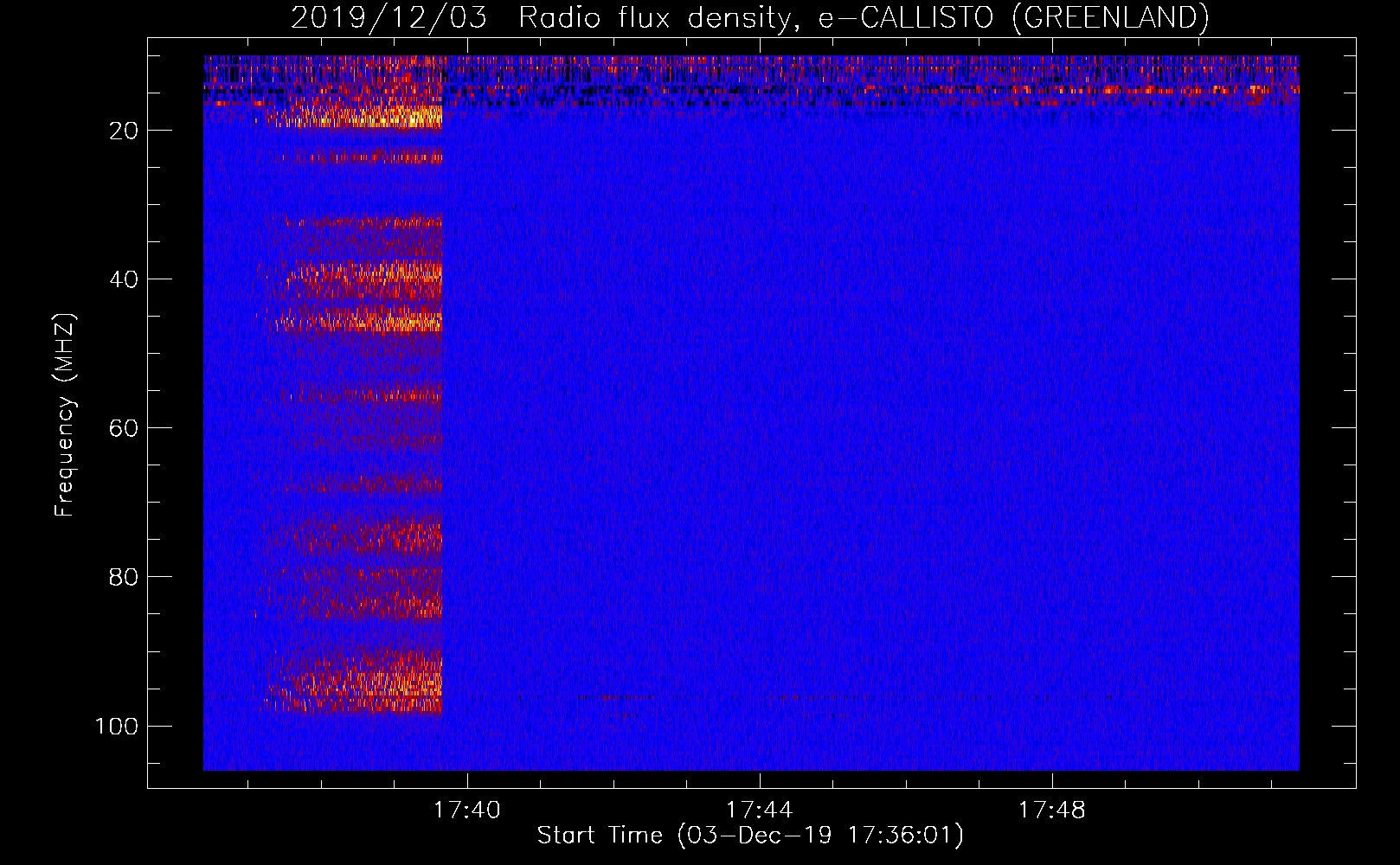The image size is (1400, 865).
Task: Click the 17:48 time tick label
Action: [1051, 811]
